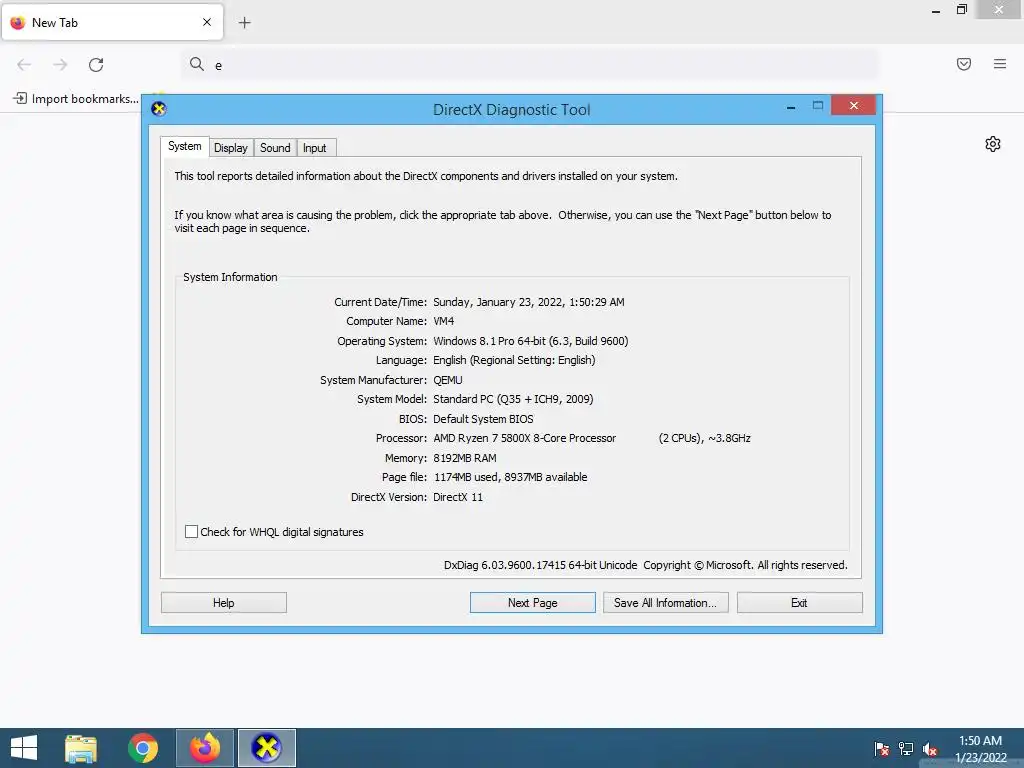Close the DirectX Diagnostic Tool window
Image resolution: width=1024 pixels, height=768 pixels.
tap(854, 105)
